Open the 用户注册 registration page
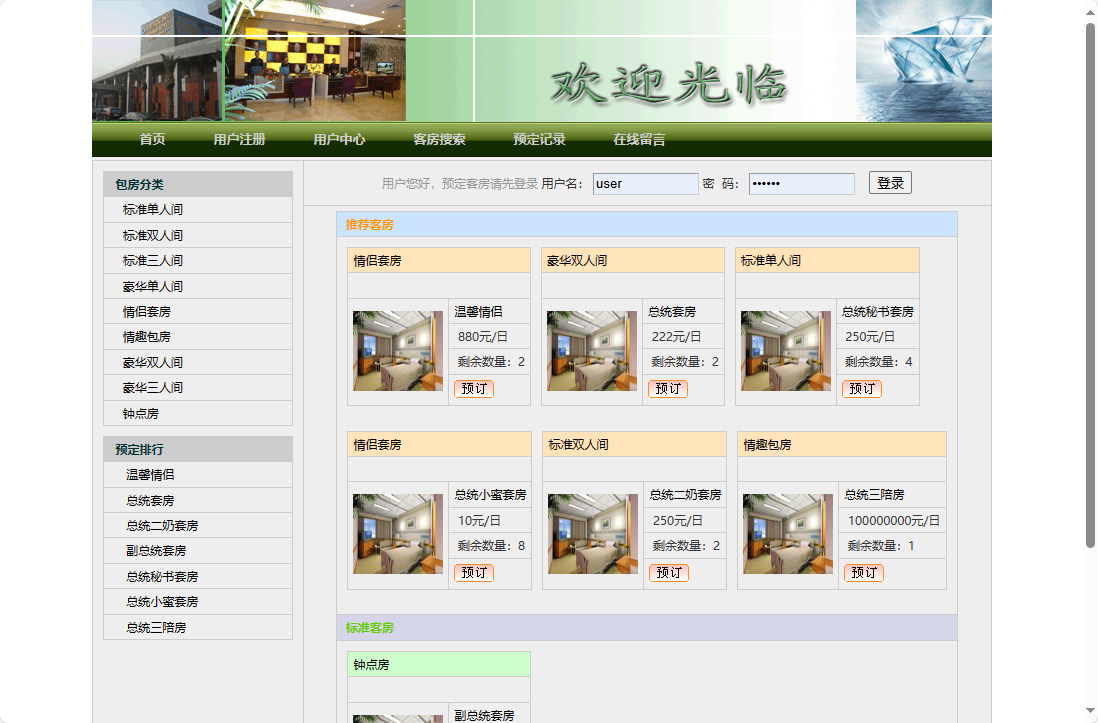 (x=238, y=140)
